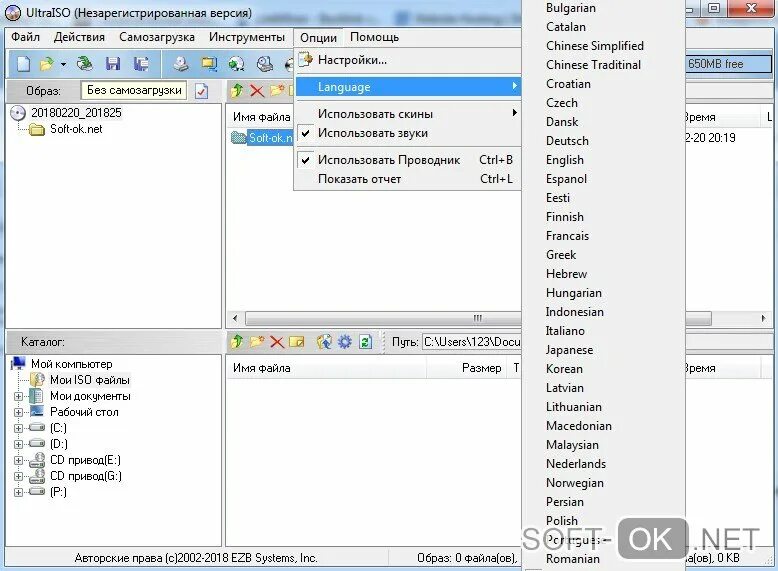Screen dimensions: 778x571
Task: Open the Самозагрузка menu
Action: tap(157, 37)
